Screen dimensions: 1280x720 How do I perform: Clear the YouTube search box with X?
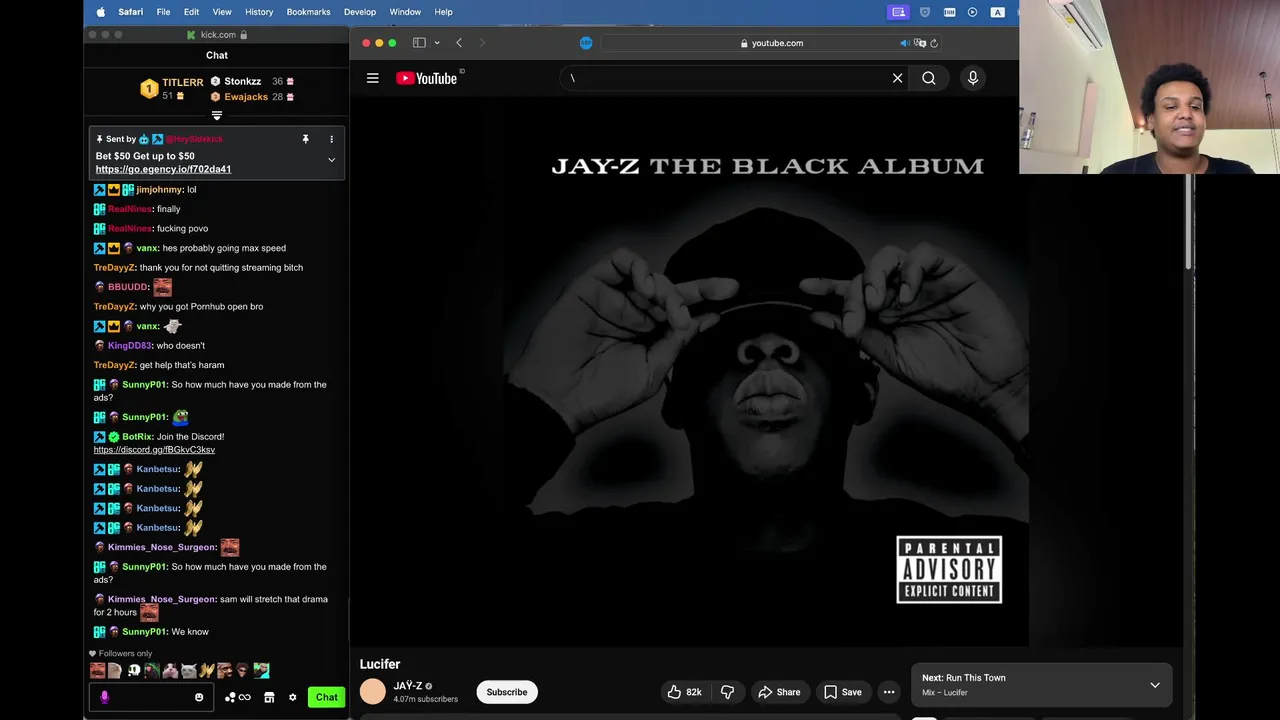click(897, 78)
